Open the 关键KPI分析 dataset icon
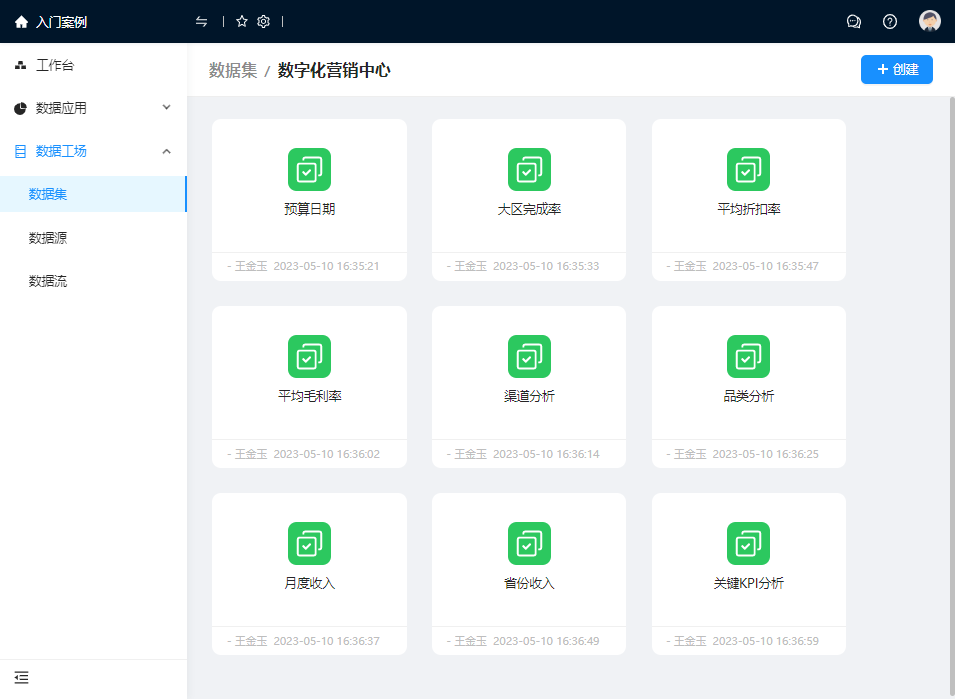The width and height of the screenshot is (955, 699). pyautogui.click(x=748, y=543)
